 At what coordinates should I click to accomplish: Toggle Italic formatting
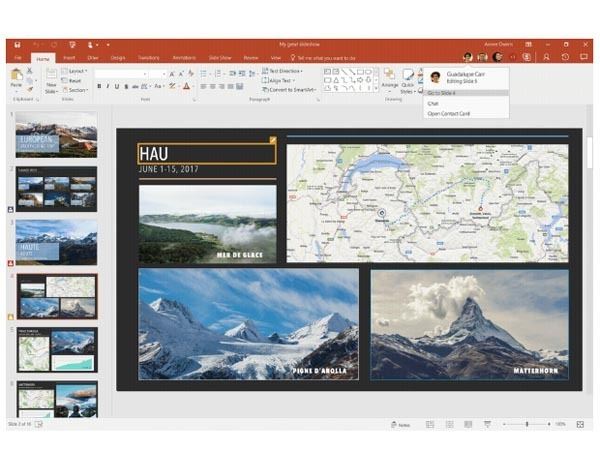tap(108, 86)
